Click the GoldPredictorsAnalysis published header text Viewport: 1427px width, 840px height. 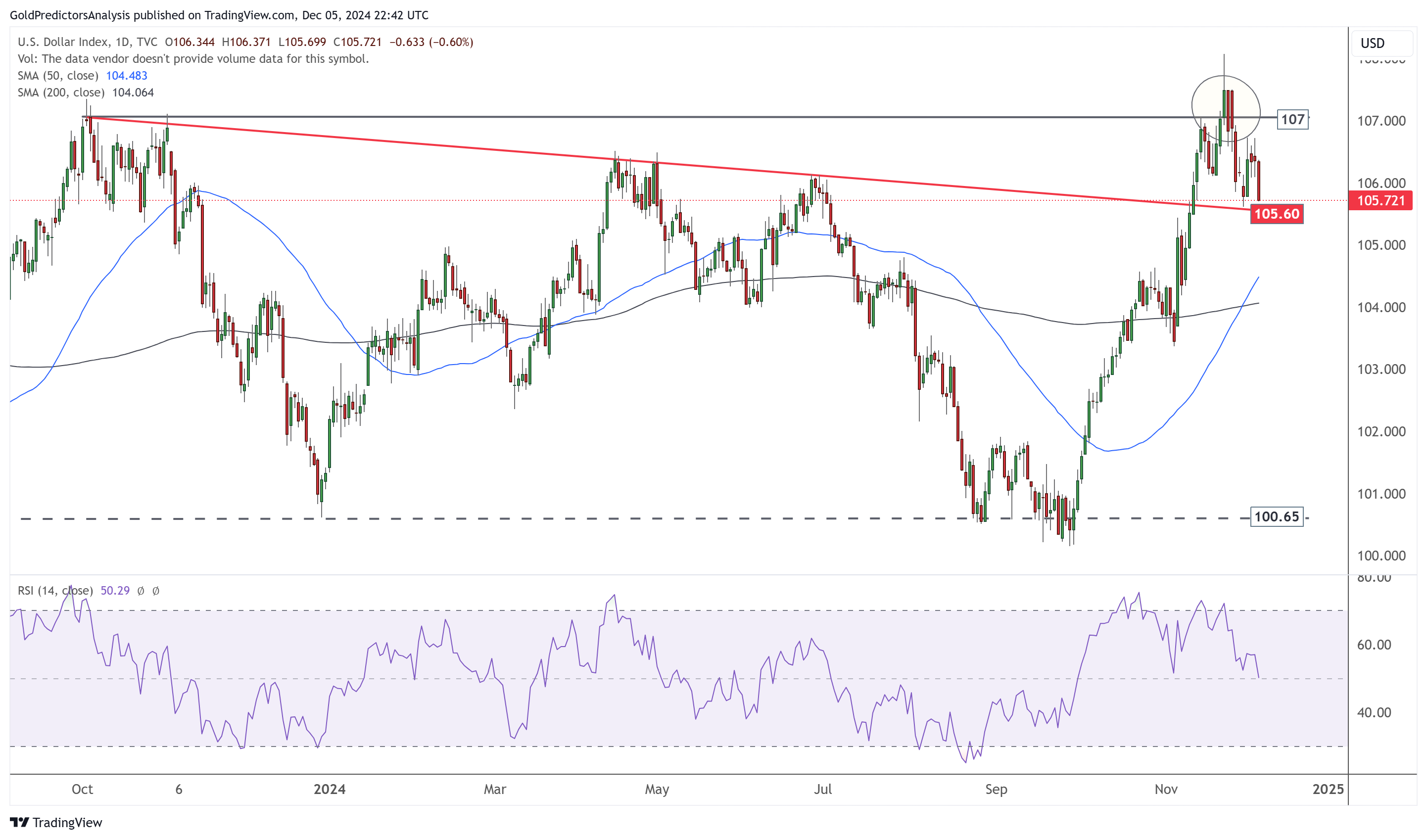[x=219, y=15]
